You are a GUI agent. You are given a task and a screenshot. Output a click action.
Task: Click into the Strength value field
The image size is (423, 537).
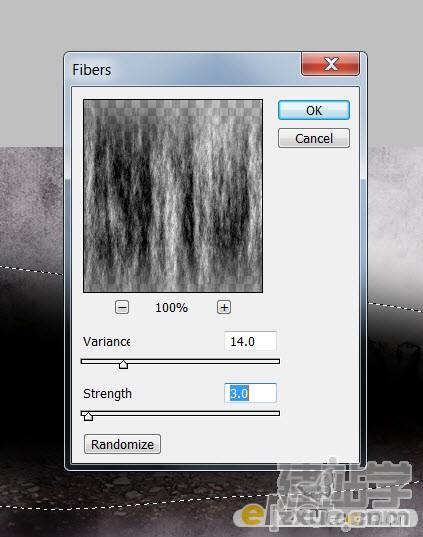(x=250, y=393)
